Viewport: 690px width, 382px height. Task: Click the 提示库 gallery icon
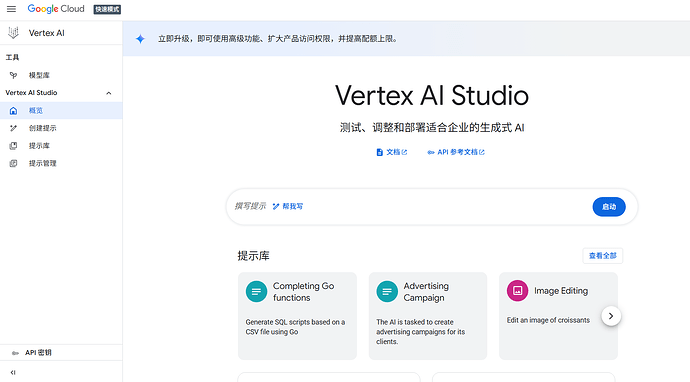click(13, 146)
